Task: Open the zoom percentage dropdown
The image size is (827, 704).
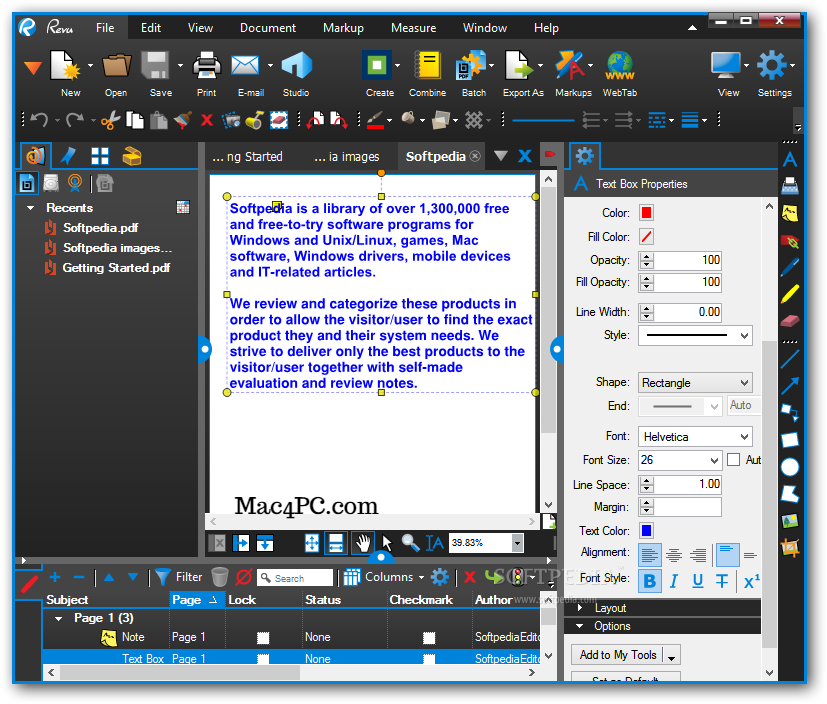Action: [517, 543]
